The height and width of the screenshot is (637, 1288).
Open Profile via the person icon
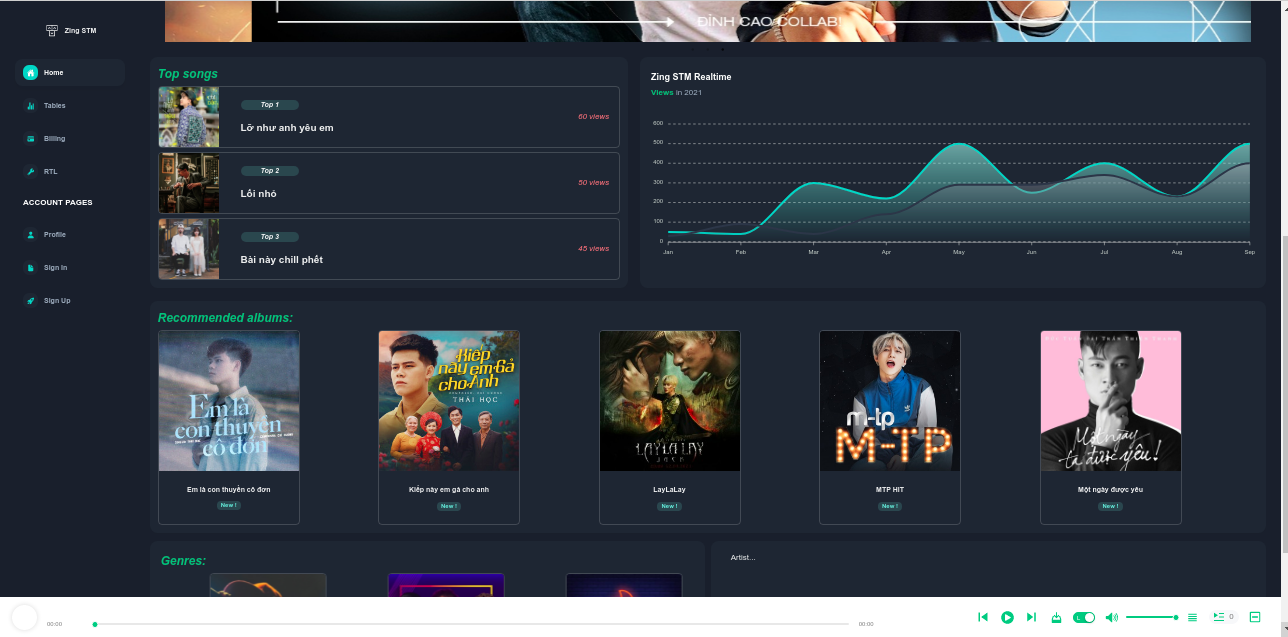click(31, 234)
